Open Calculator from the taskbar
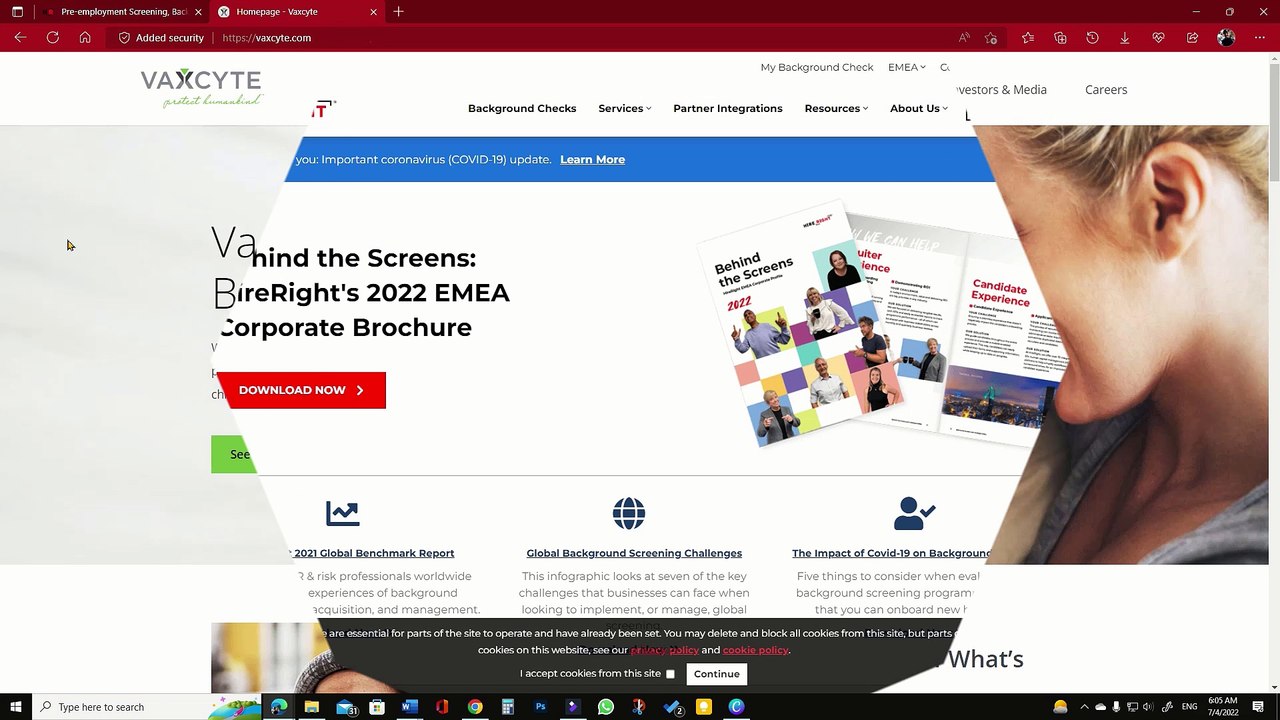Image resolution: width=1280 pixels, height=720 pixels. (508, 707)
